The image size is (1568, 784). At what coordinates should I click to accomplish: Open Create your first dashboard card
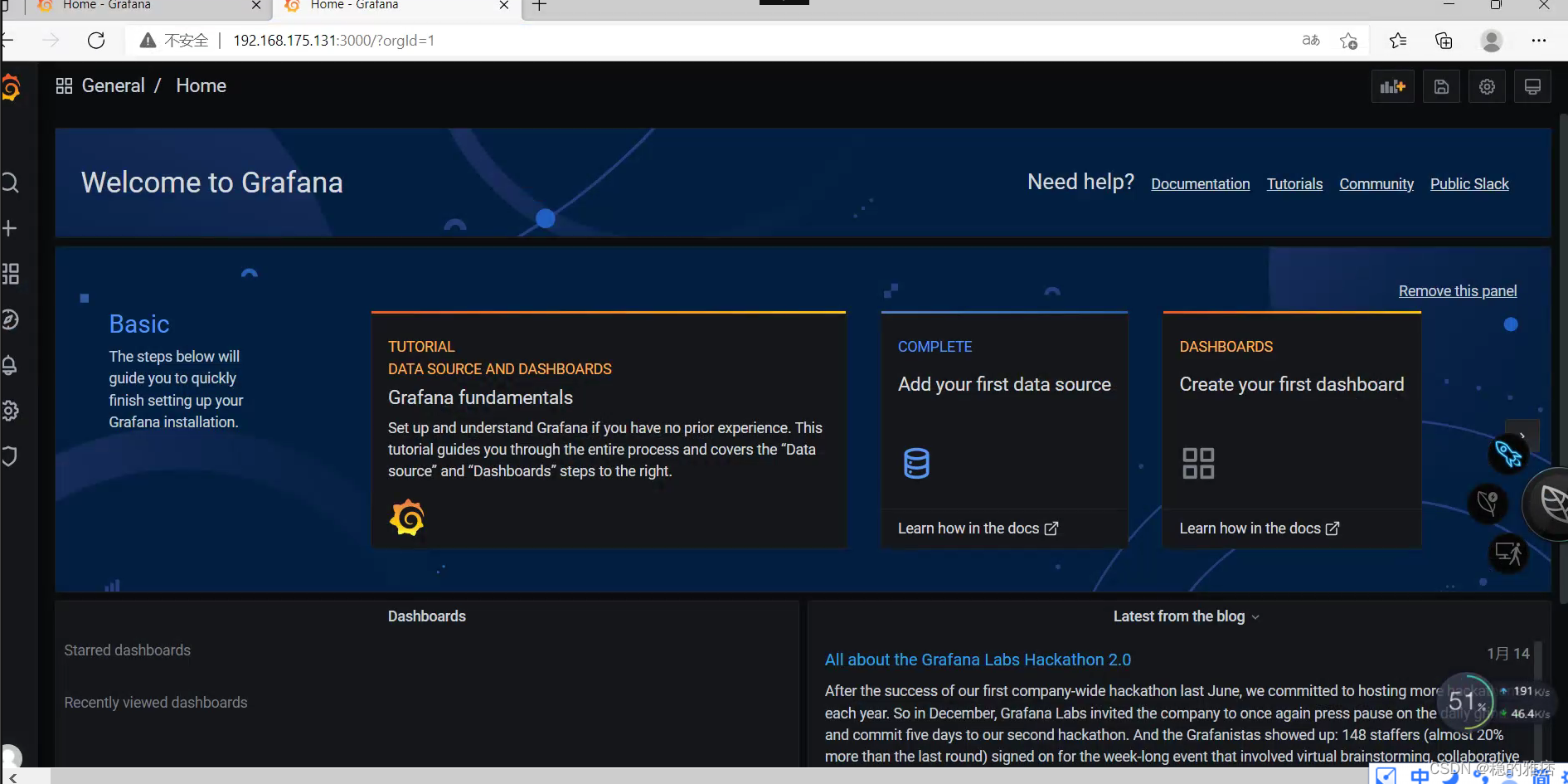pyautogui.click(x=1292, y=430)
